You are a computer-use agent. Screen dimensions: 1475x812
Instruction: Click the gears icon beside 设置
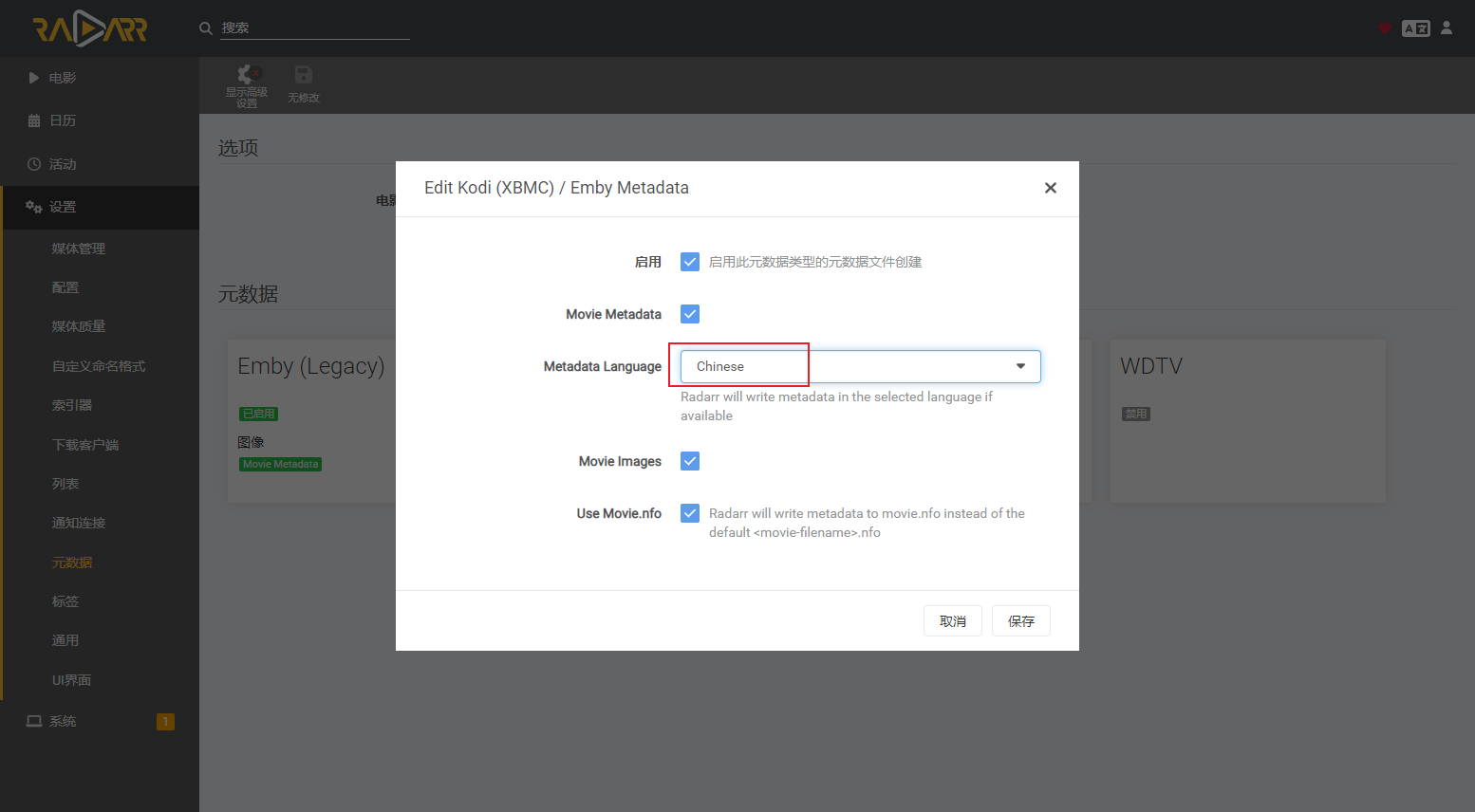coord(34,207)
